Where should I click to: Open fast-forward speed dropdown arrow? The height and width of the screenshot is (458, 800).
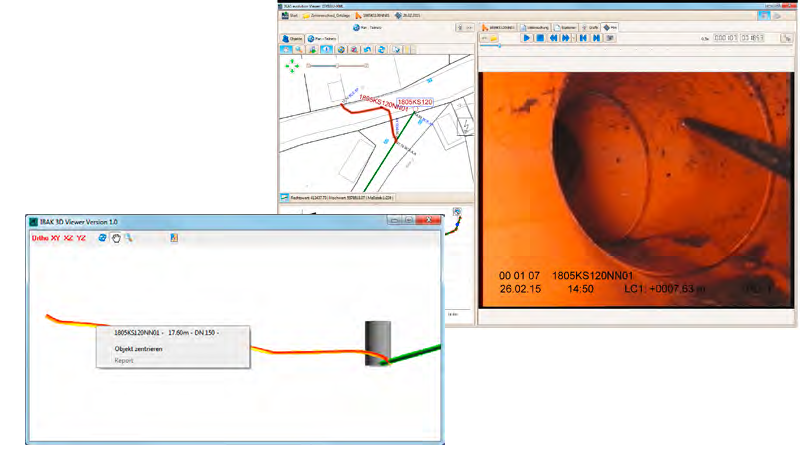(x=573, y=38)
